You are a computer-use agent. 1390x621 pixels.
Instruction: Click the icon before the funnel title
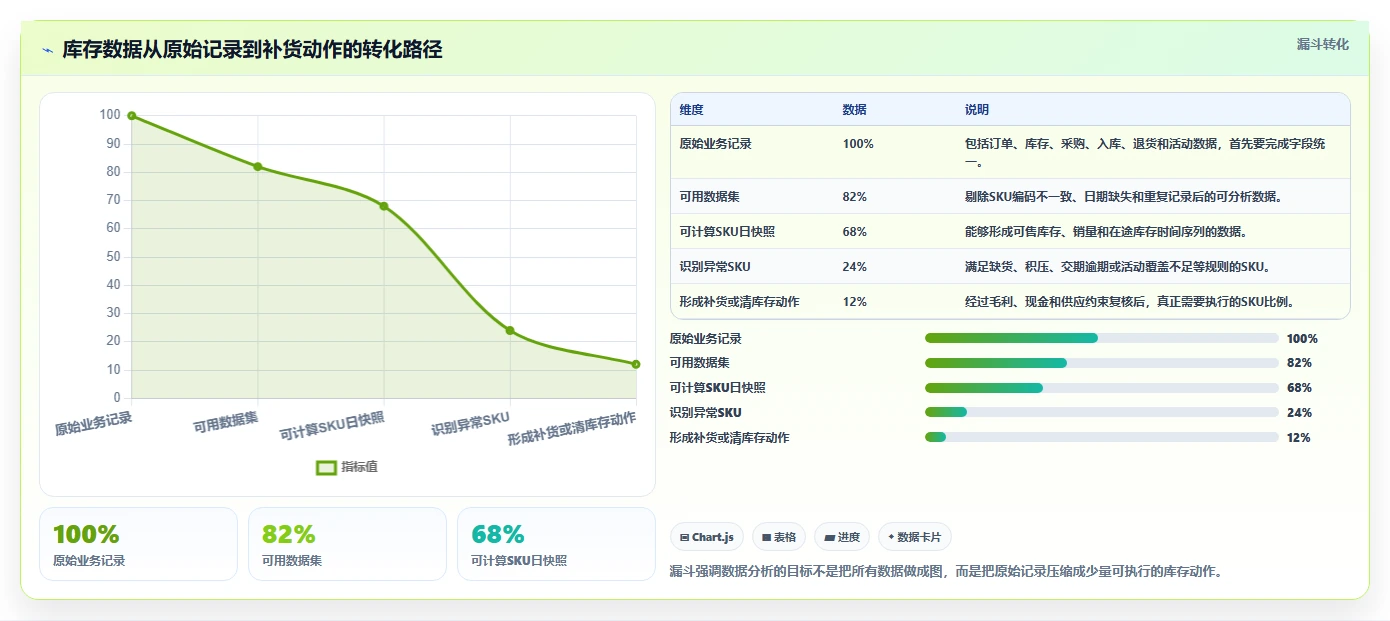[47, 50]
